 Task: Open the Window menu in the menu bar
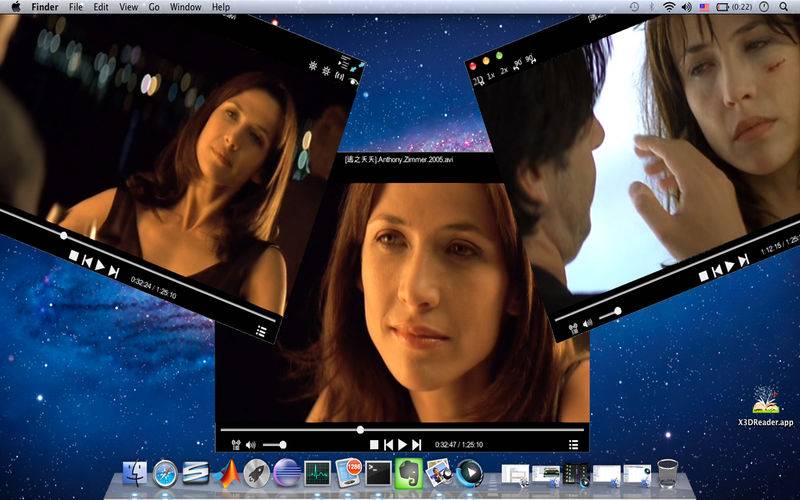pos(185,7)
